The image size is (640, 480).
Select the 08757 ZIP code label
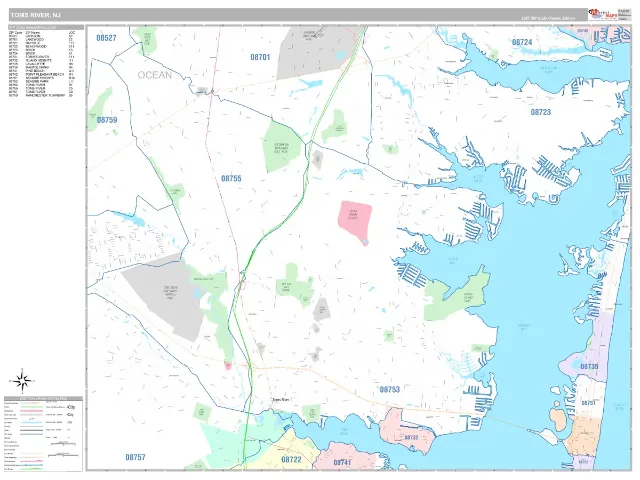(135, 457)
